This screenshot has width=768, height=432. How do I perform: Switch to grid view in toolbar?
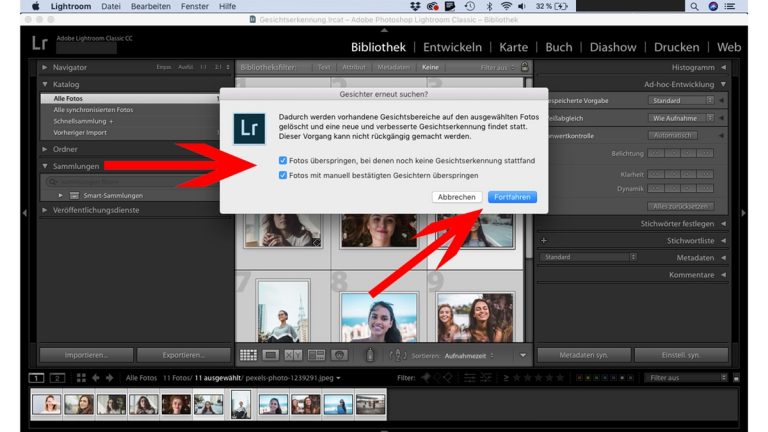point(248,355)
